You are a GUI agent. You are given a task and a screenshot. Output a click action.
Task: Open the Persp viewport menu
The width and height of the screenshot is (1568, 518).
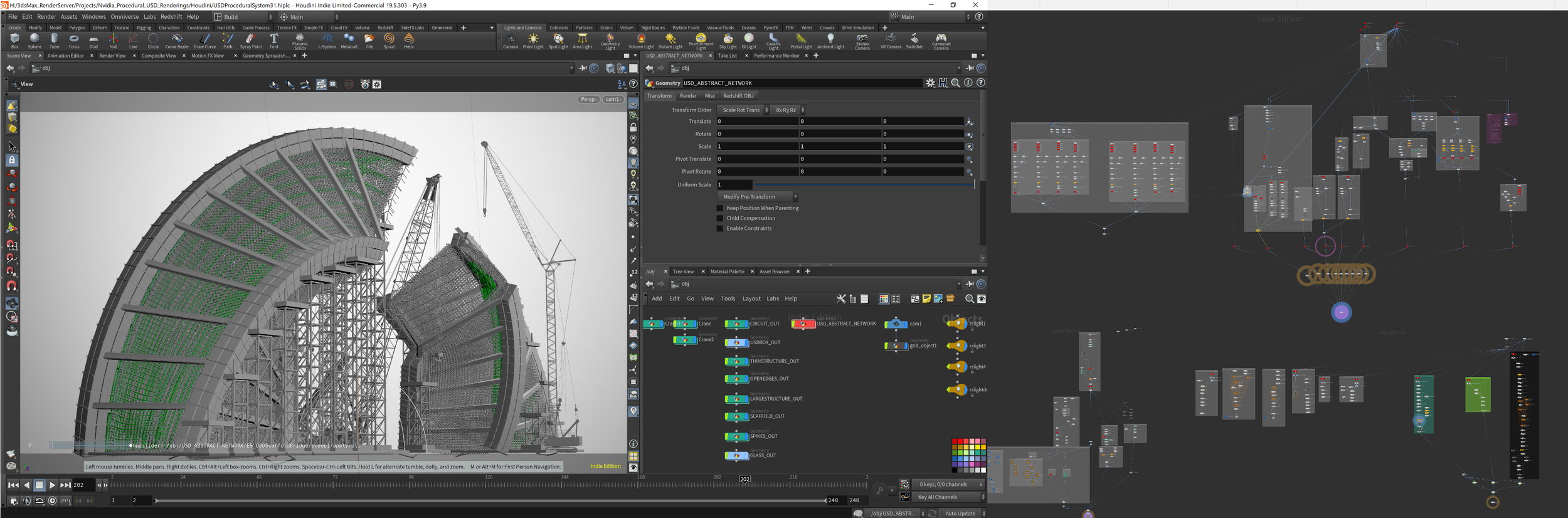coord(588,99)
